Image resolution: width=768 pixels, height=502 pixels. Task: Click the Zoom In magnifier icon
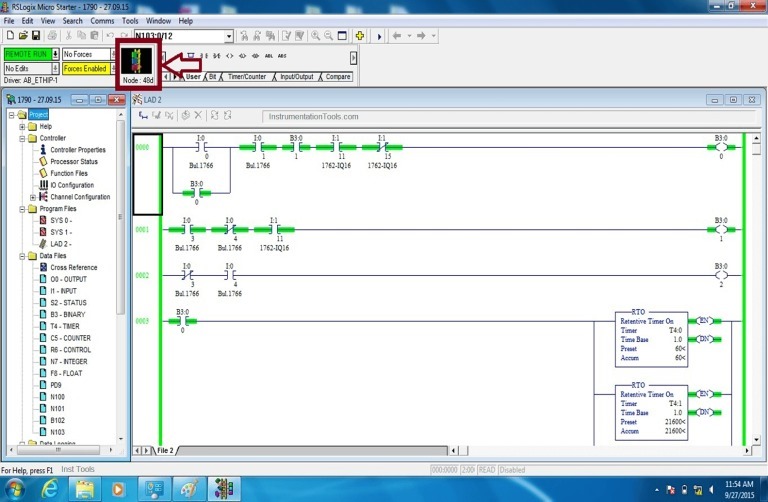click(316, 36)
